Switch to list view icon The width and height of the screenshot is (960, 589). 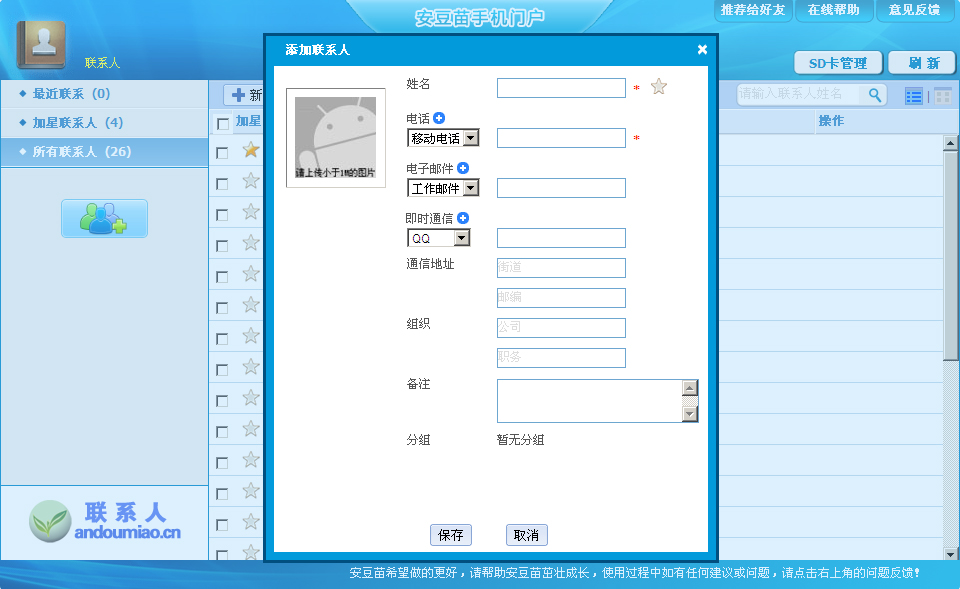(914, 96)
